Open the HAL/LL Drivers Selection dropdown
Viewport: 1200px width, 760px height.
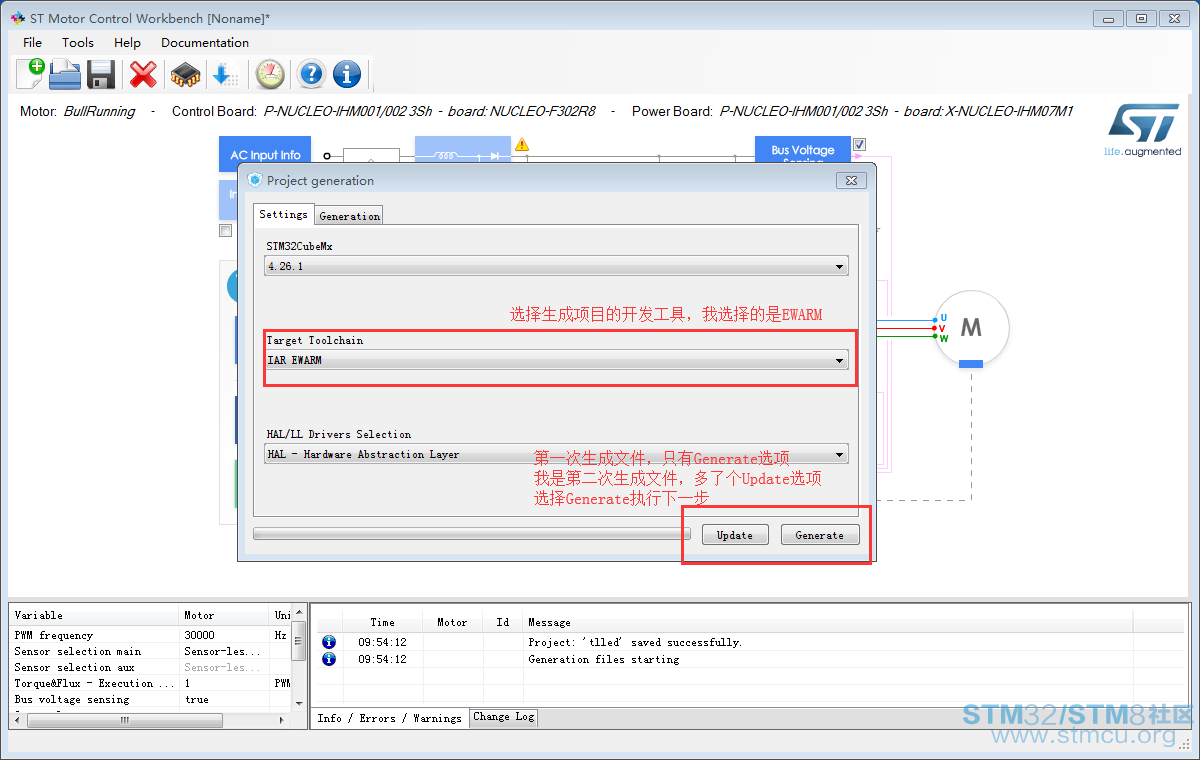tap(556, 454)
